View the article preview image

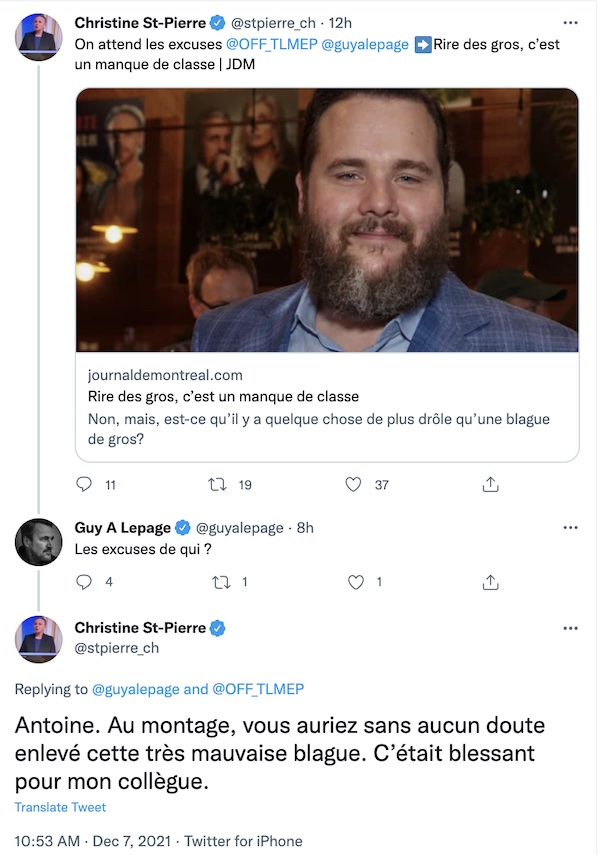tap(327, 220)
